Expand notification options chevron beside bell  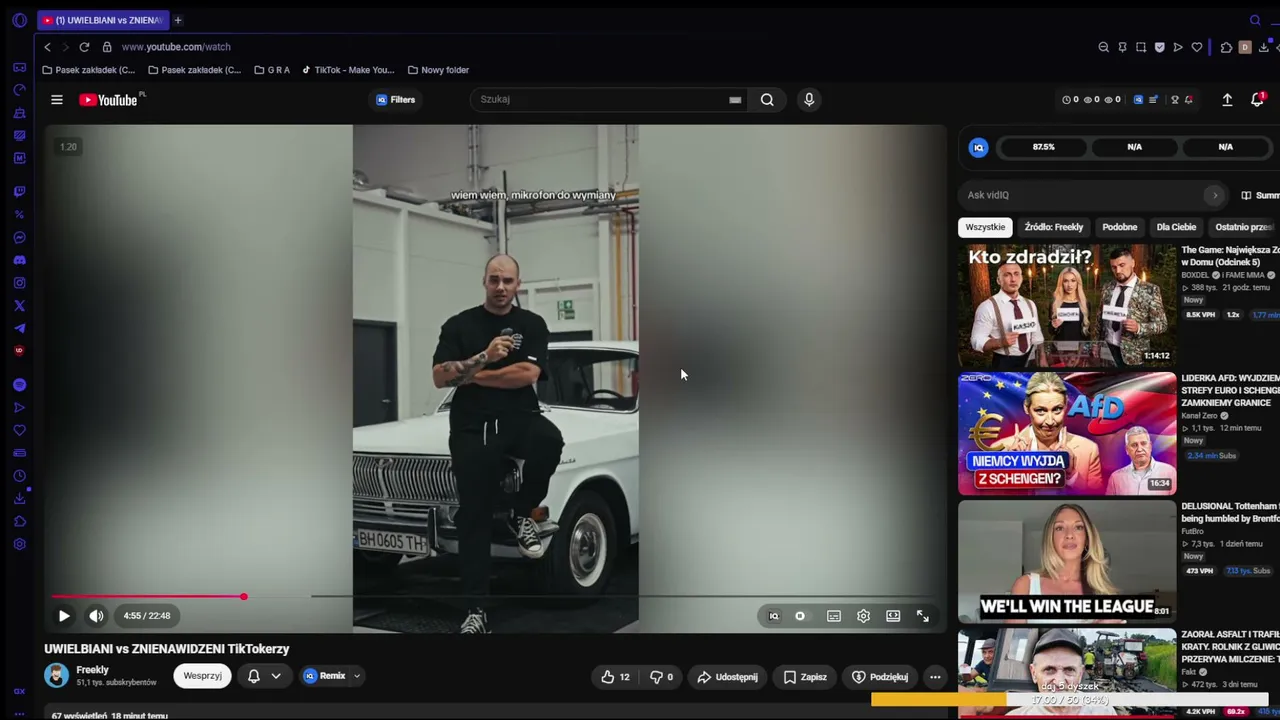pos(276,676)
